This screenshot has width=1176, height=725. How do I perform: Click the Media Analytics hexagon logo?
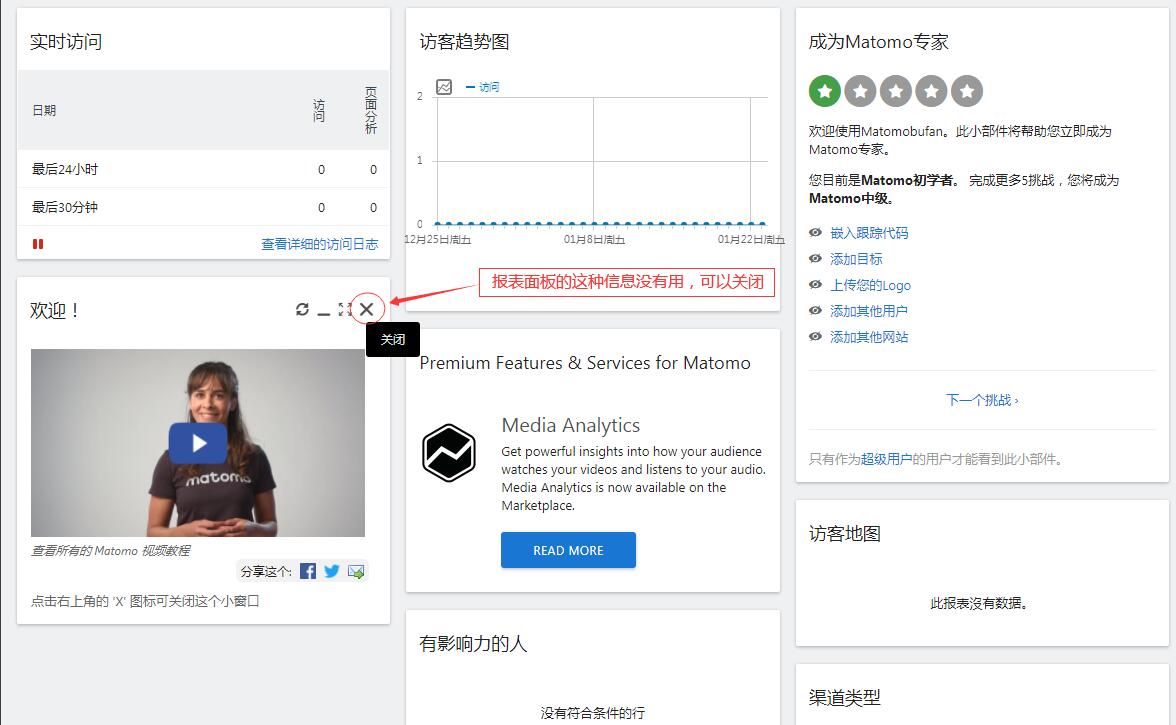tap(448, 453)
